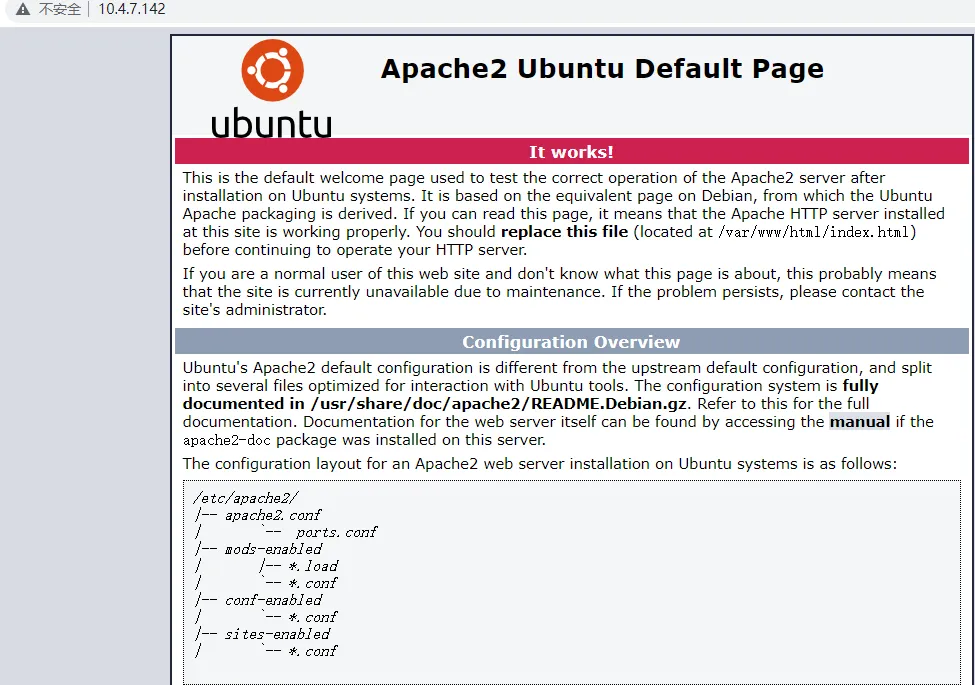This screenshot has height=685, width=975.
Task: Click the red "It works!" banner text
Action: coord(571,152)
